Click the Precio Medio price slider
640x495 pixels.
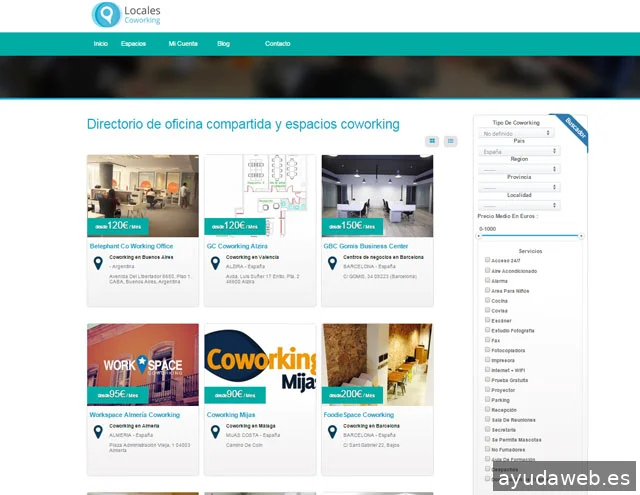click(530, 237)
